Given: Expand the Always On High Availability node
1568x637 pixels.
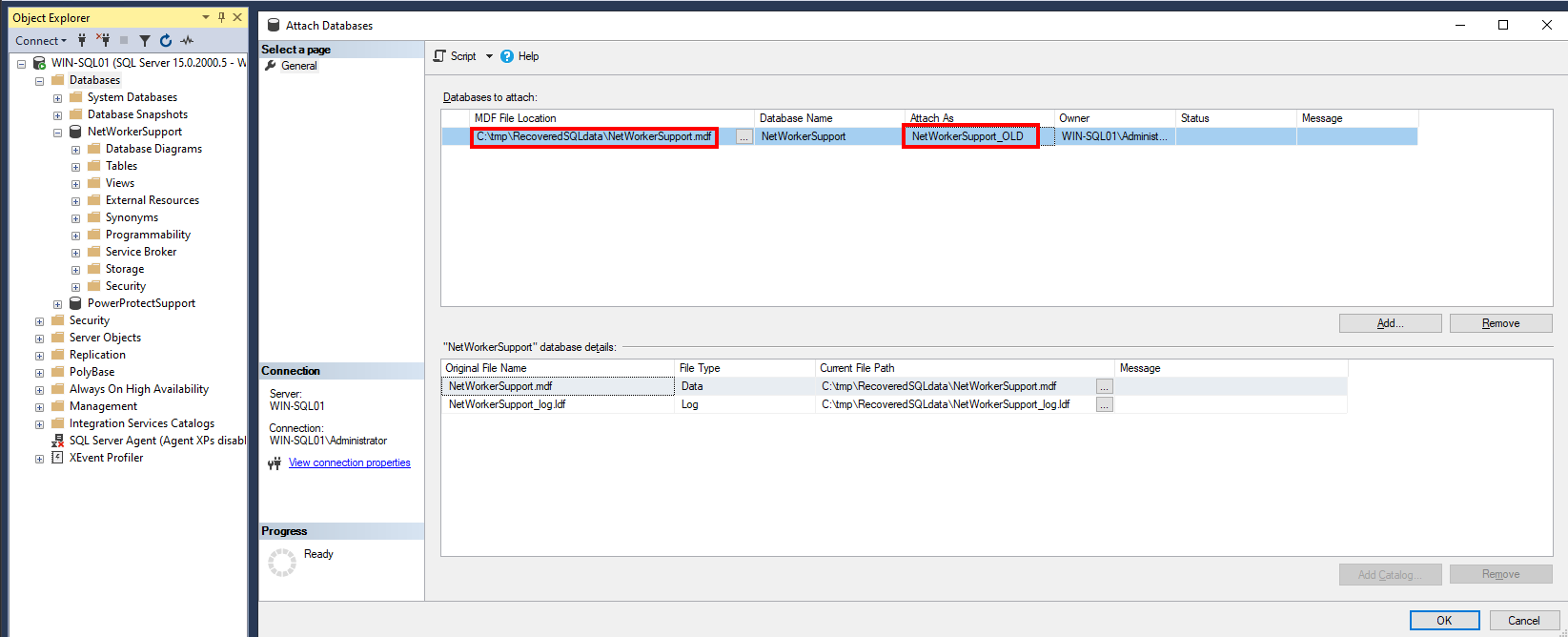Looking at the screenshot, I should 39,390.
